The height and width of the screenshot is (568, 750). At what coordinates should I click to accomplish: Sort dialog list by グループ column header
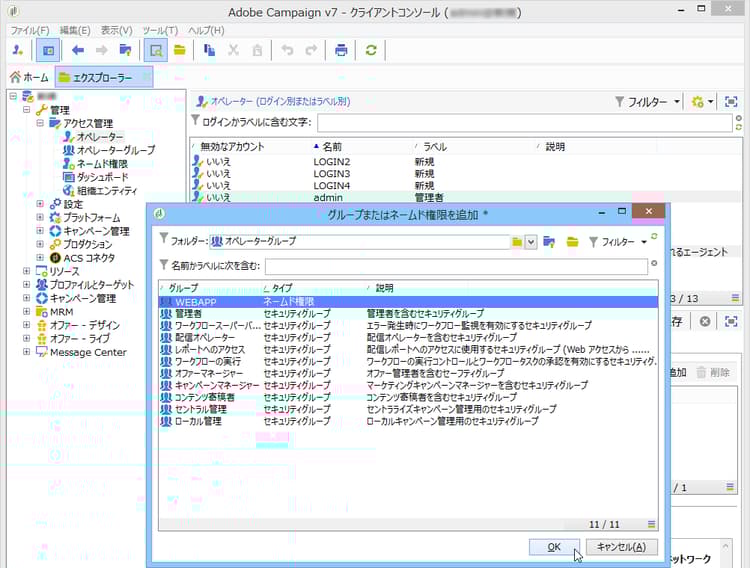[210, 288]
